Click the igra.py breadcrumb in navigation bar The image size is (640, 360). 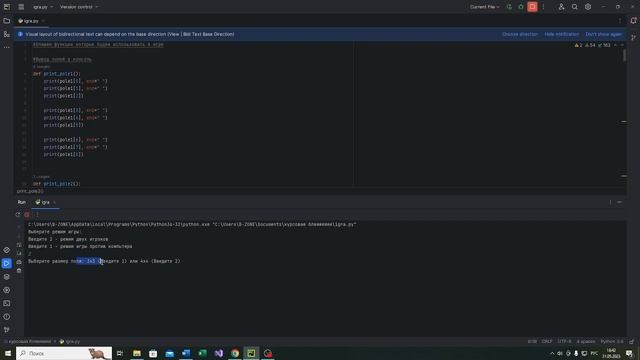pyautogui.click(x=70, y=341)
